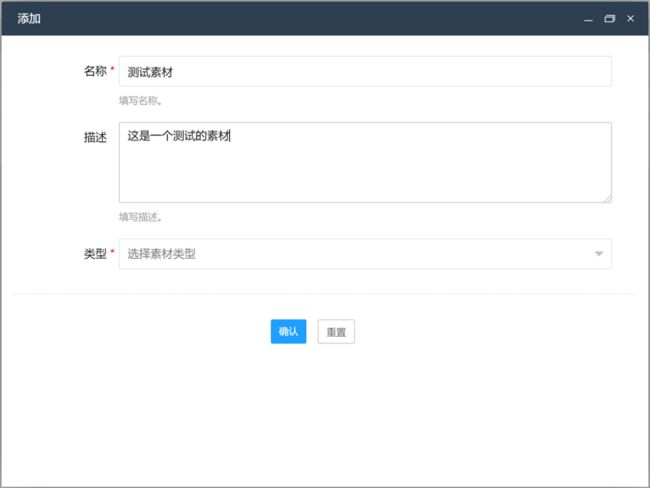This screenshot has width=650, height=488.
Task: Click the dropdown arrow of 类型 field
Action: (x=599, y=254)
